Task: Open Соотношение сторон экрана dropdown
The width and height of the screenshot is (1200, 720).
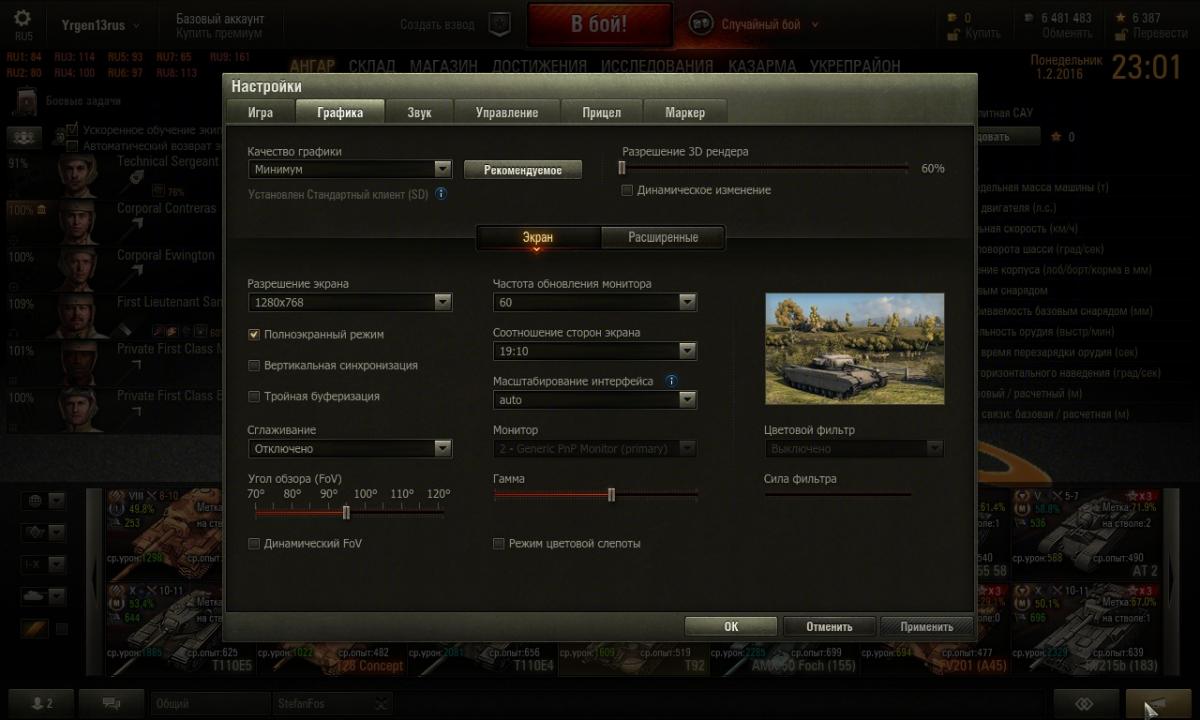Action: pos(595,351)
